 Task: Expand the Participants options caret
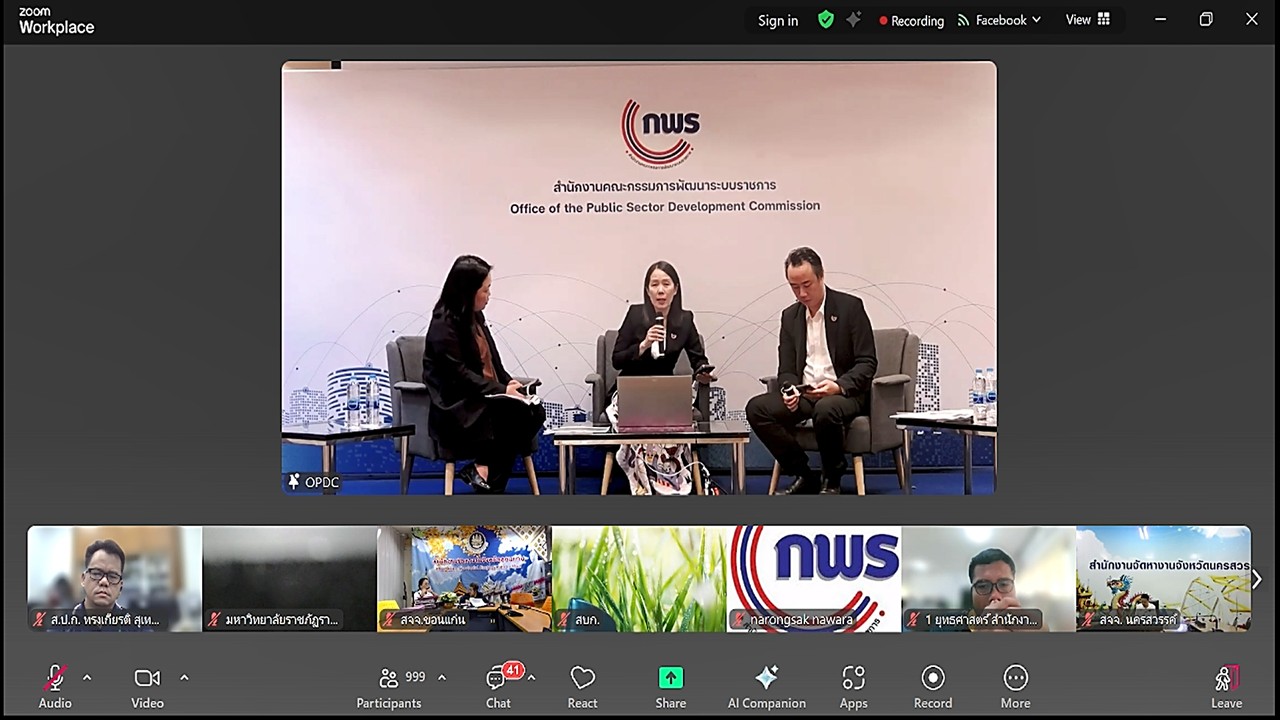(x=442, y=678)
